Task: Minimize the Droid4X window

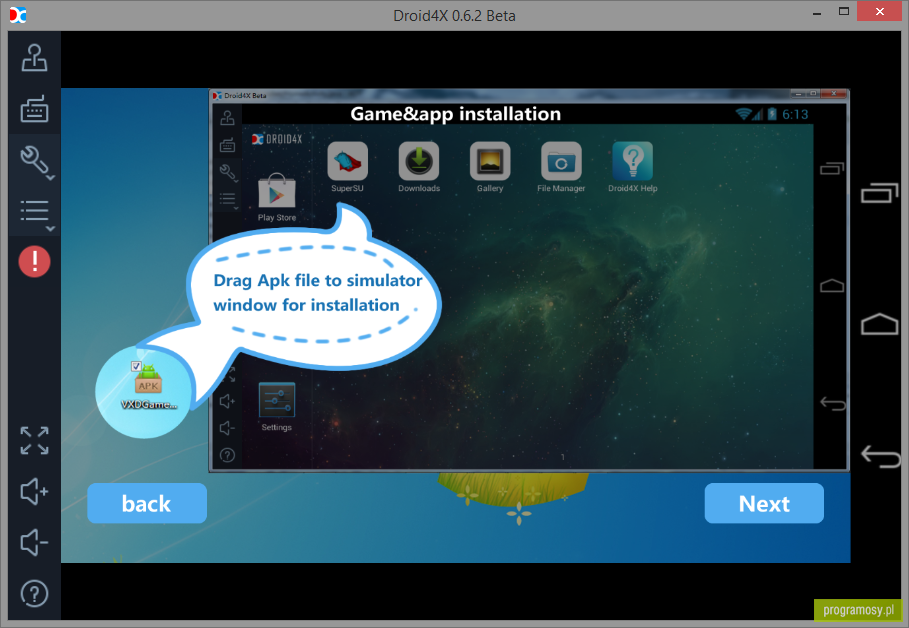Action: (x=817, y=13)
